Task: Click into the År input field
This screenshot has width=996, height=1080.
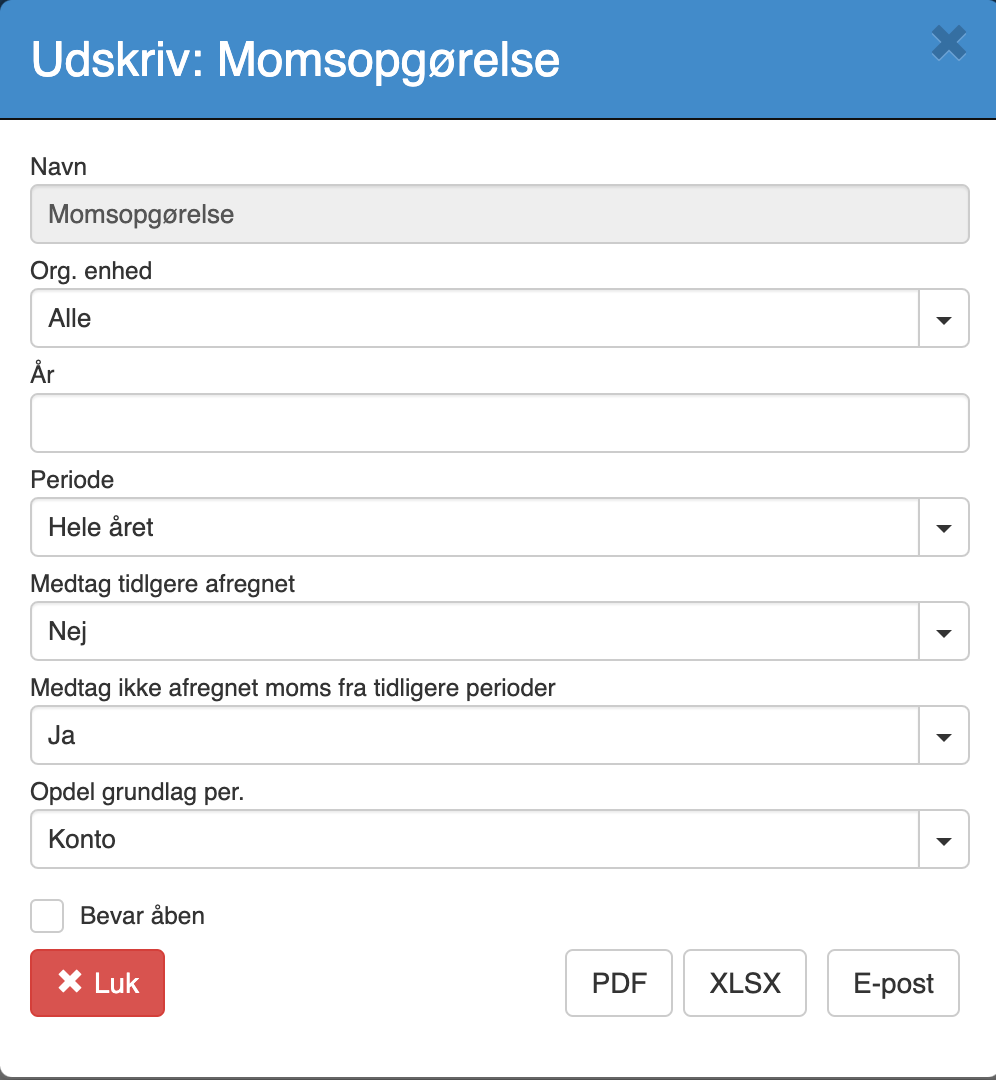Action: [x=499, y=423]
